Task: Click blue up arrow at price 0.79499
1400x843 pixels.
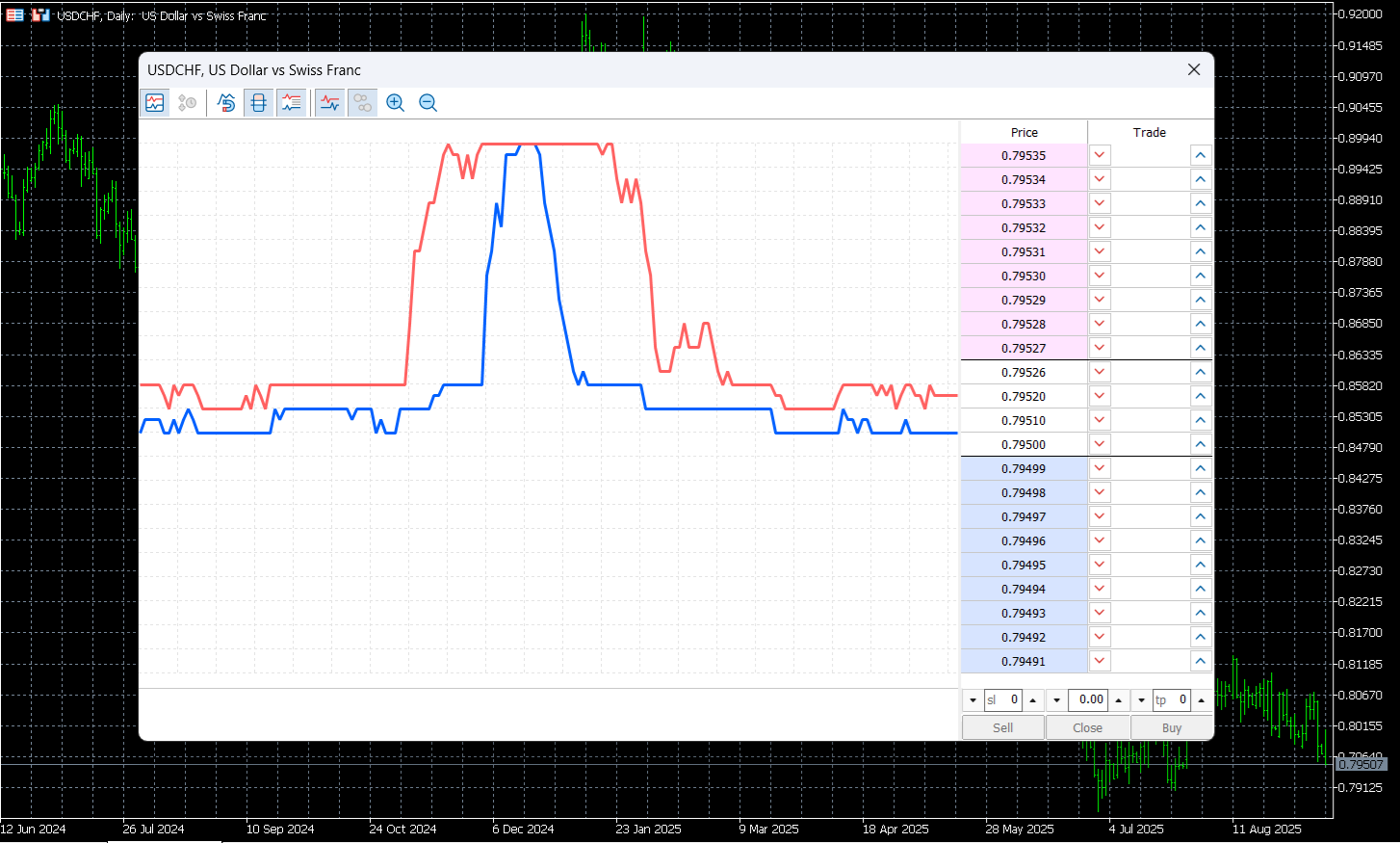Action: (1200, 468)
